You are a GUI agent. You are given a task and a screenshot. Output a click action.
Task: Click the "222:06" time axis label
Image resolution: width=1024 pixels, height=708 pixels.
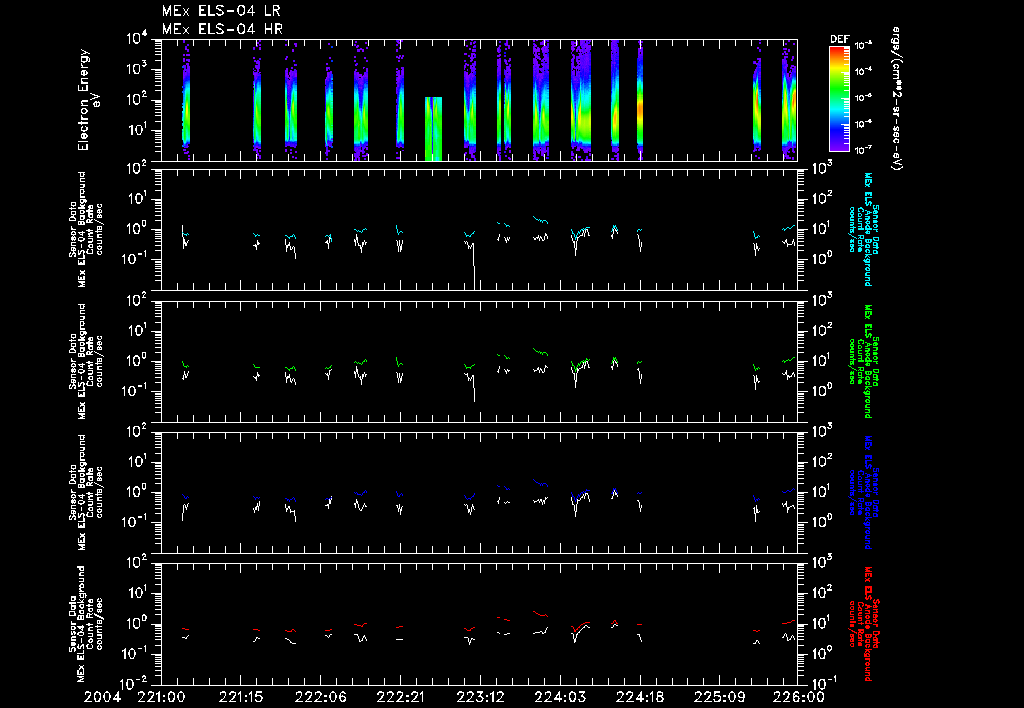(321, 698)
